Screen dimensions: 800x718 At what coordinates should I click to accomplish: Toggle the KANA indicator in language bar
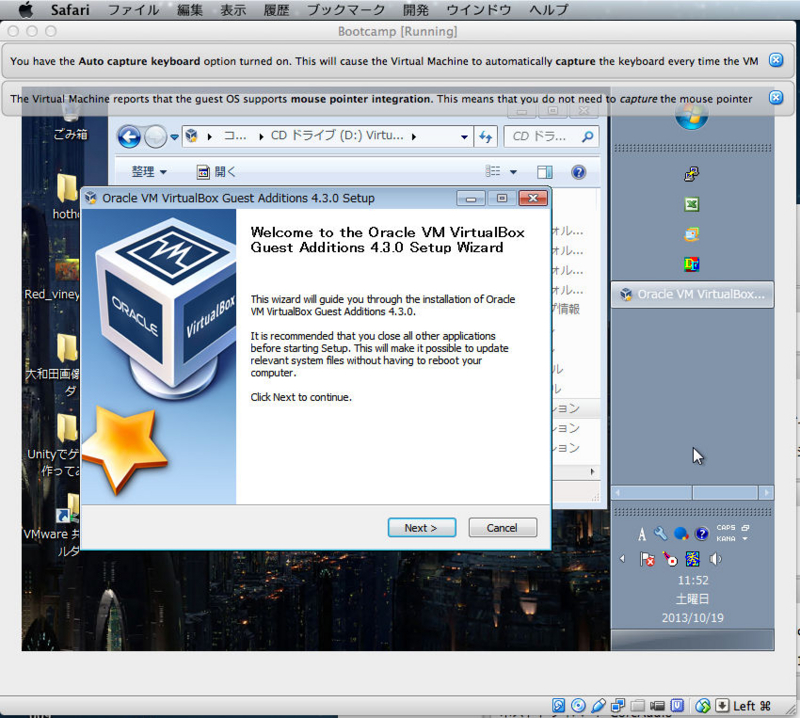point(726,539)
